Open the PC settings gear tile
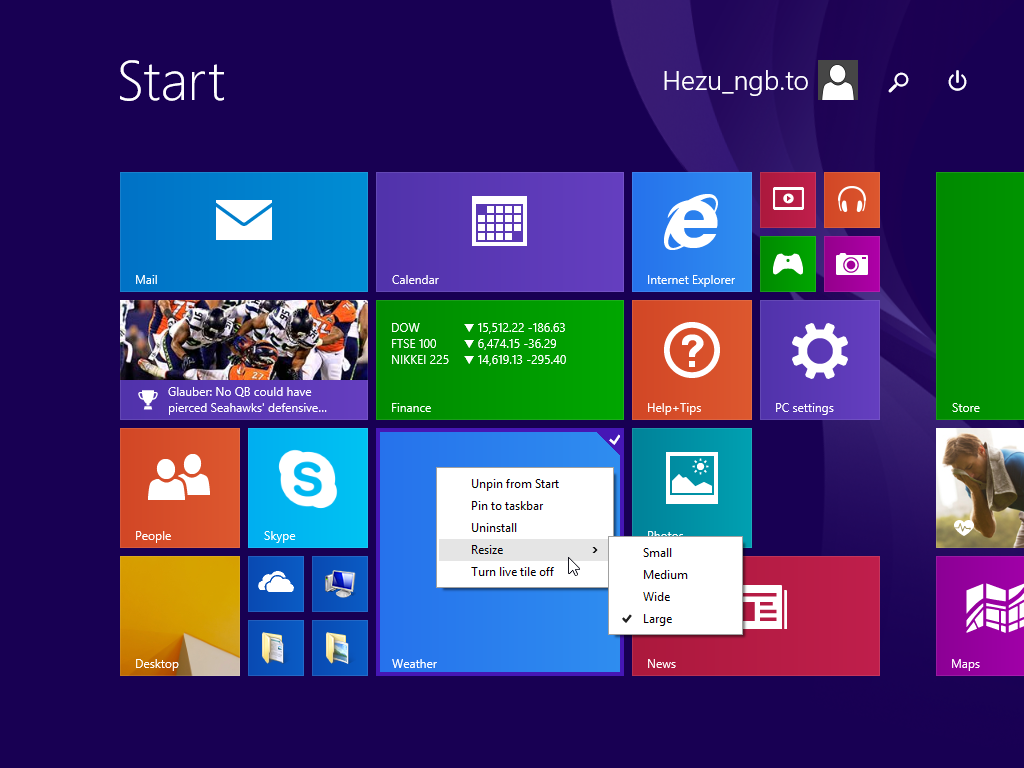 [x=819, y=359]
